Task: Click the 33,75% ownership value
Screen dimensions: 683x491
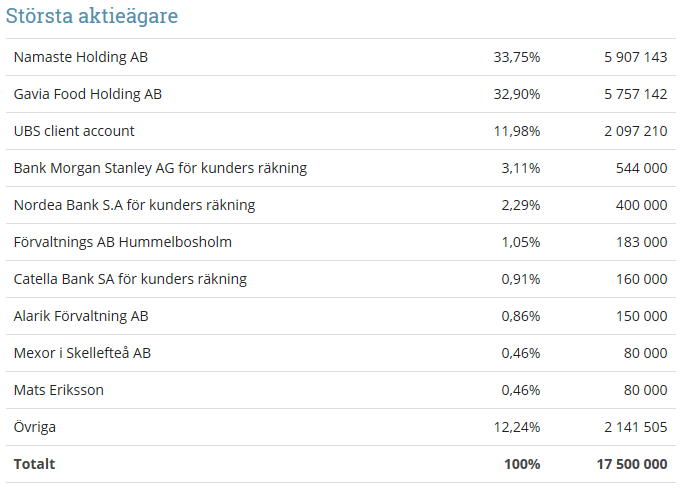Action: pos(516,57)
